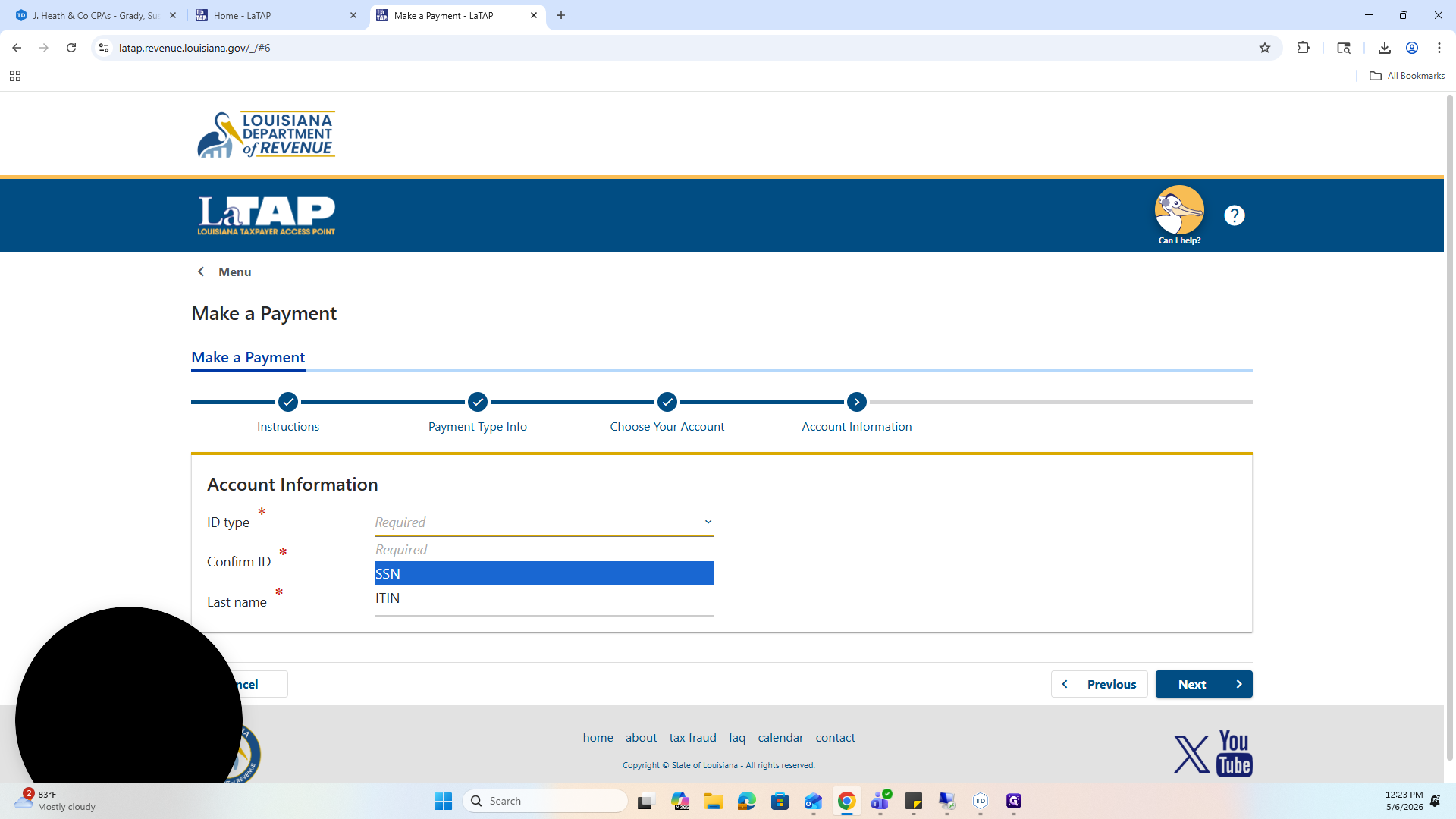Click the Payment Type Info step checkmark

point(478,402)
